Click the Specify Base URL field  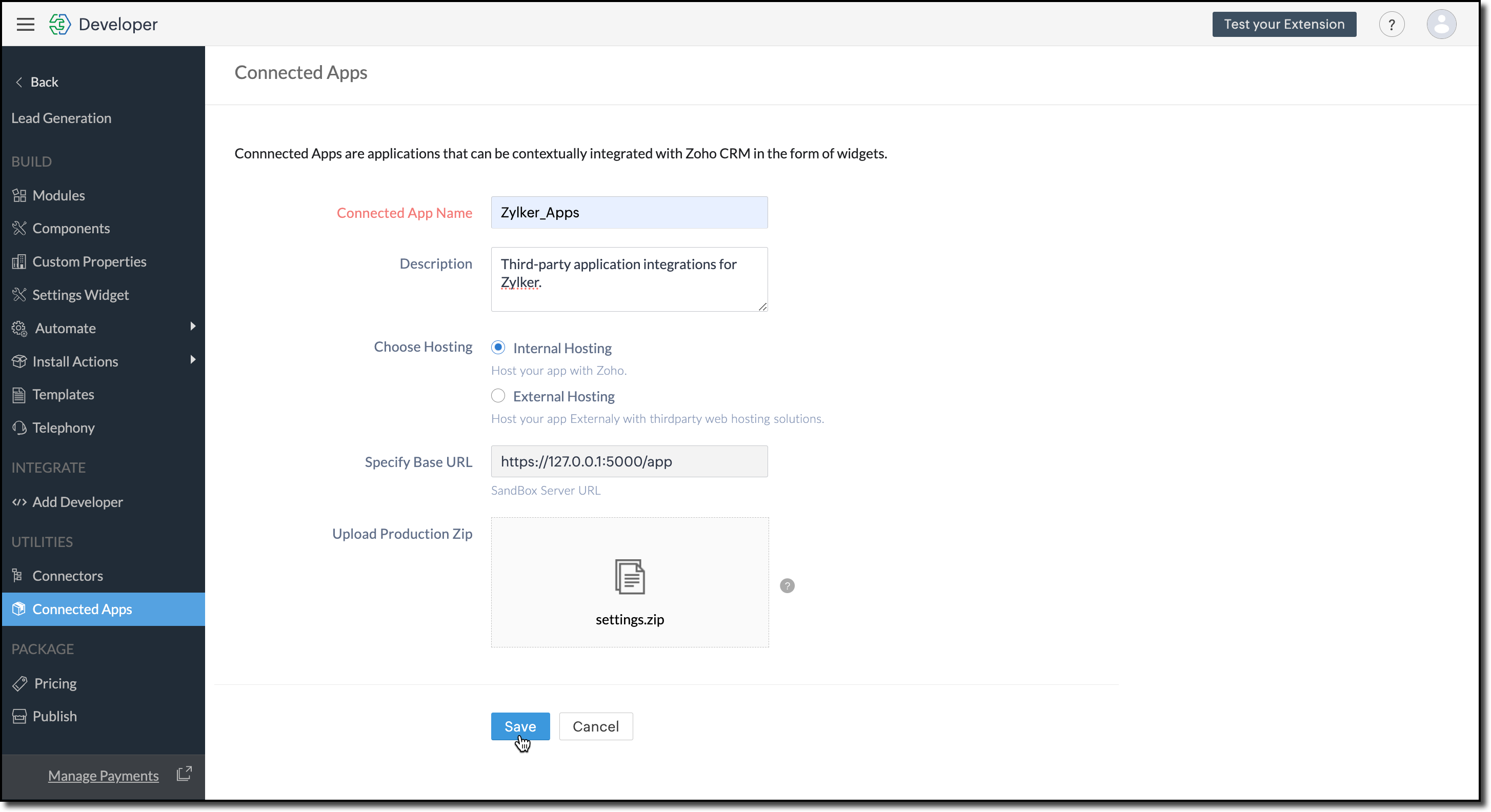[629, 461]
